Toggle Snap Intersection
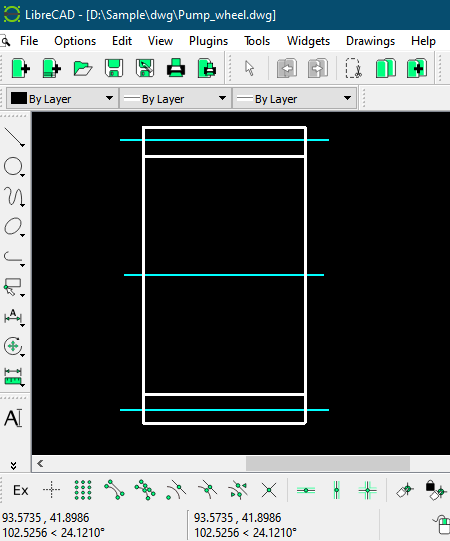 tap(269, 490)
